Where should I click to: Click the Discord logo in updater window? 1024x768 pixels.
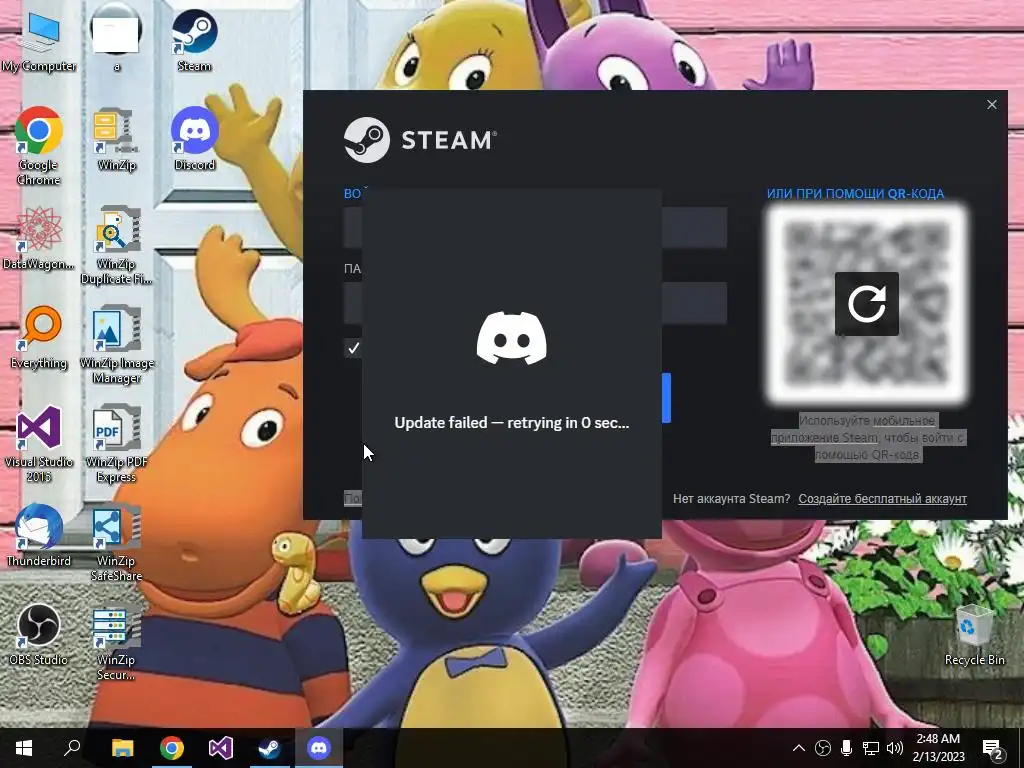(511, 338)
